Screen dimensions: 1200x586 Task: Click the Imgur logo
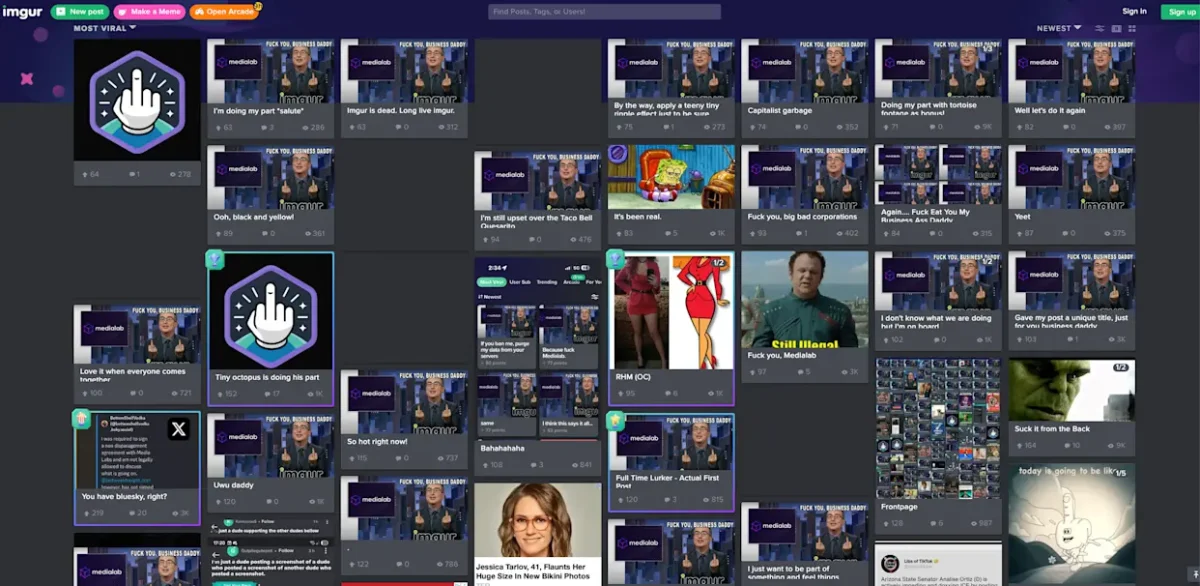[21, 11]
